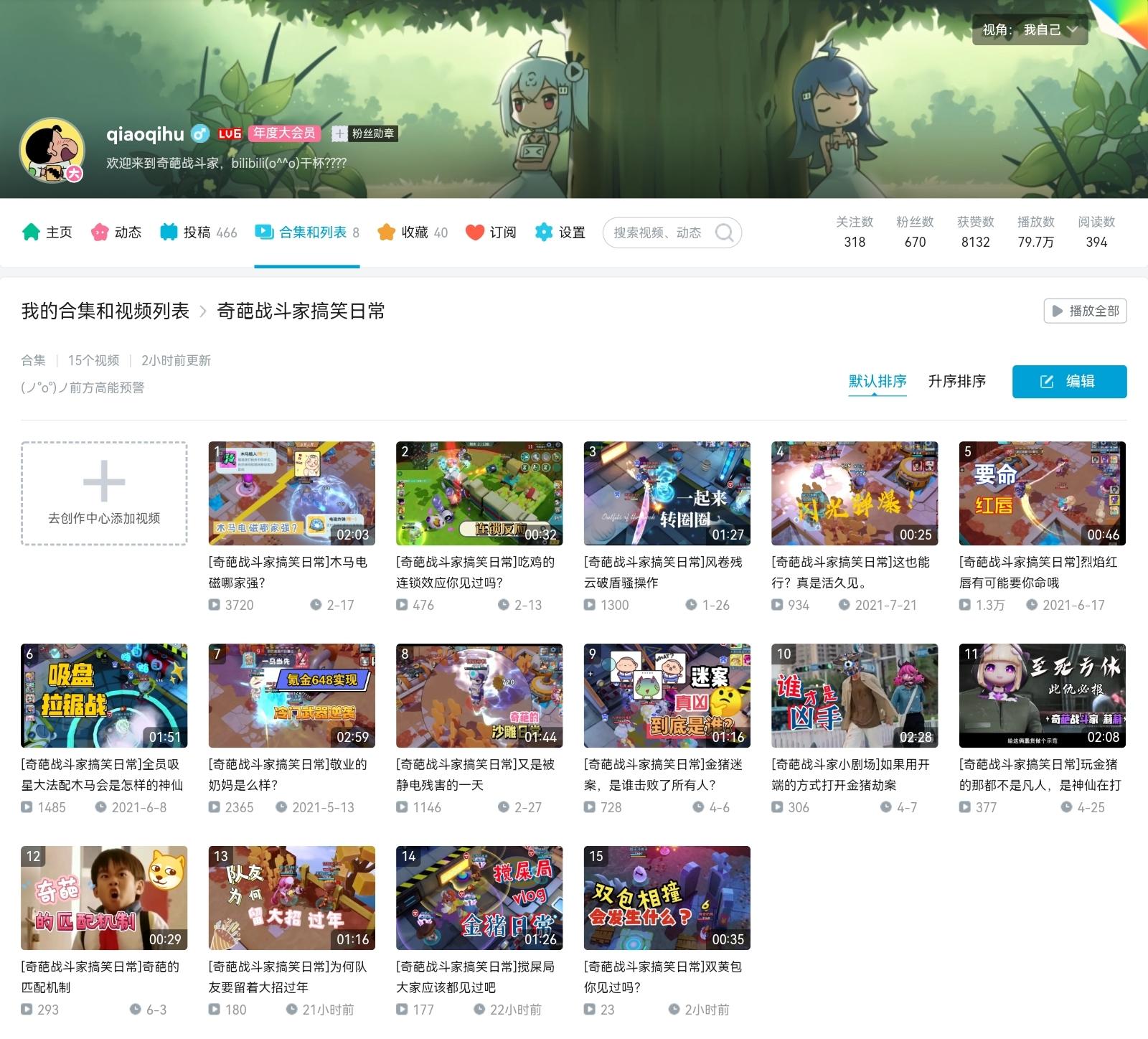Open the 投稿 466 tab
This screenshot has height=1039, width=1148.
198,232
